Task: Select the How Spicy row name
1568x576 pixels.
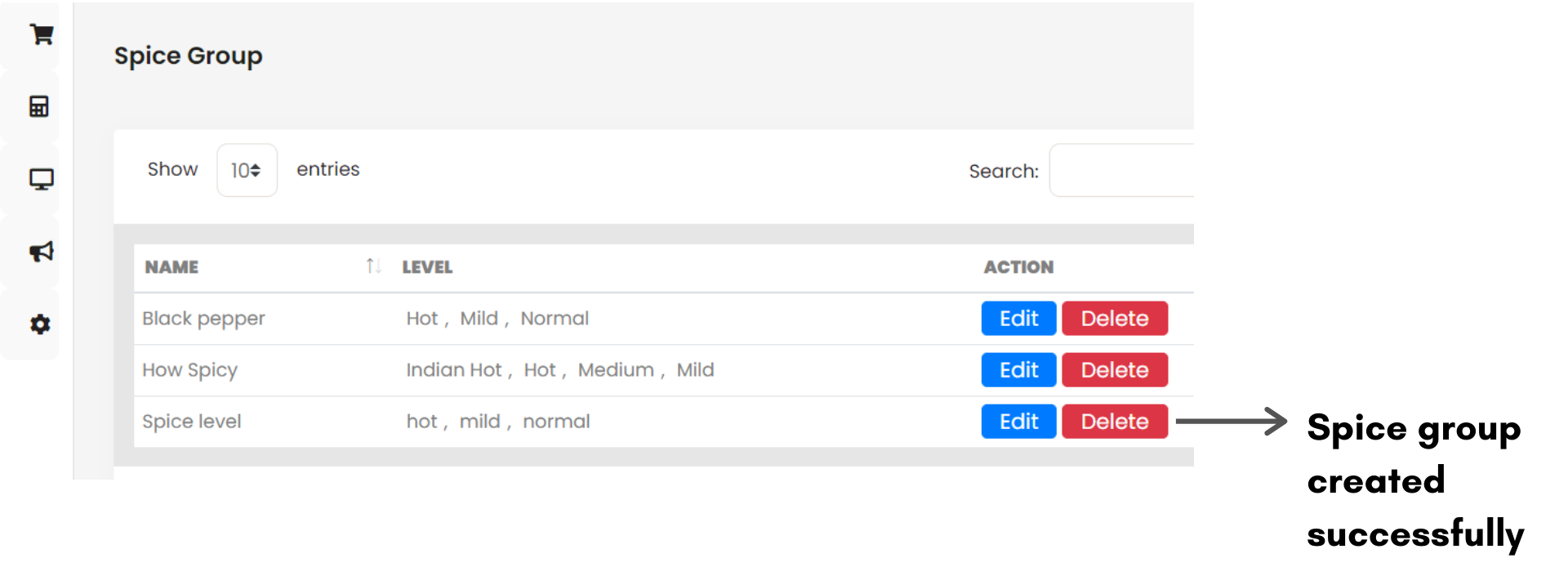Action: point(189,370)
